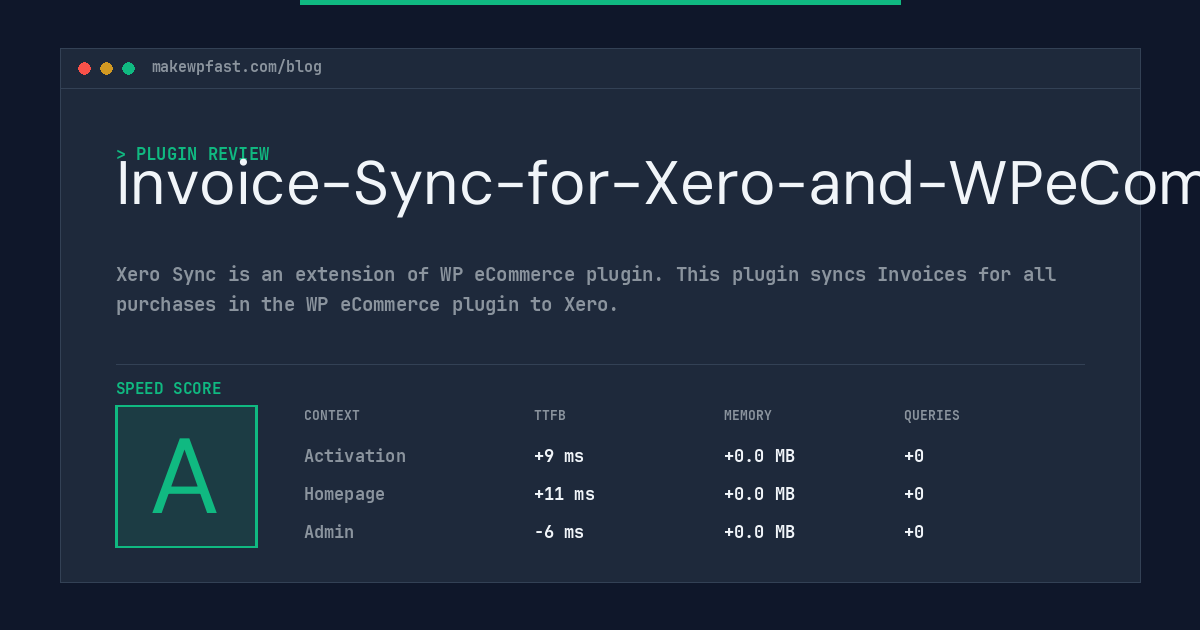
Task: Click the Homepage queries +0 value
Action: (x=914, y=494)
